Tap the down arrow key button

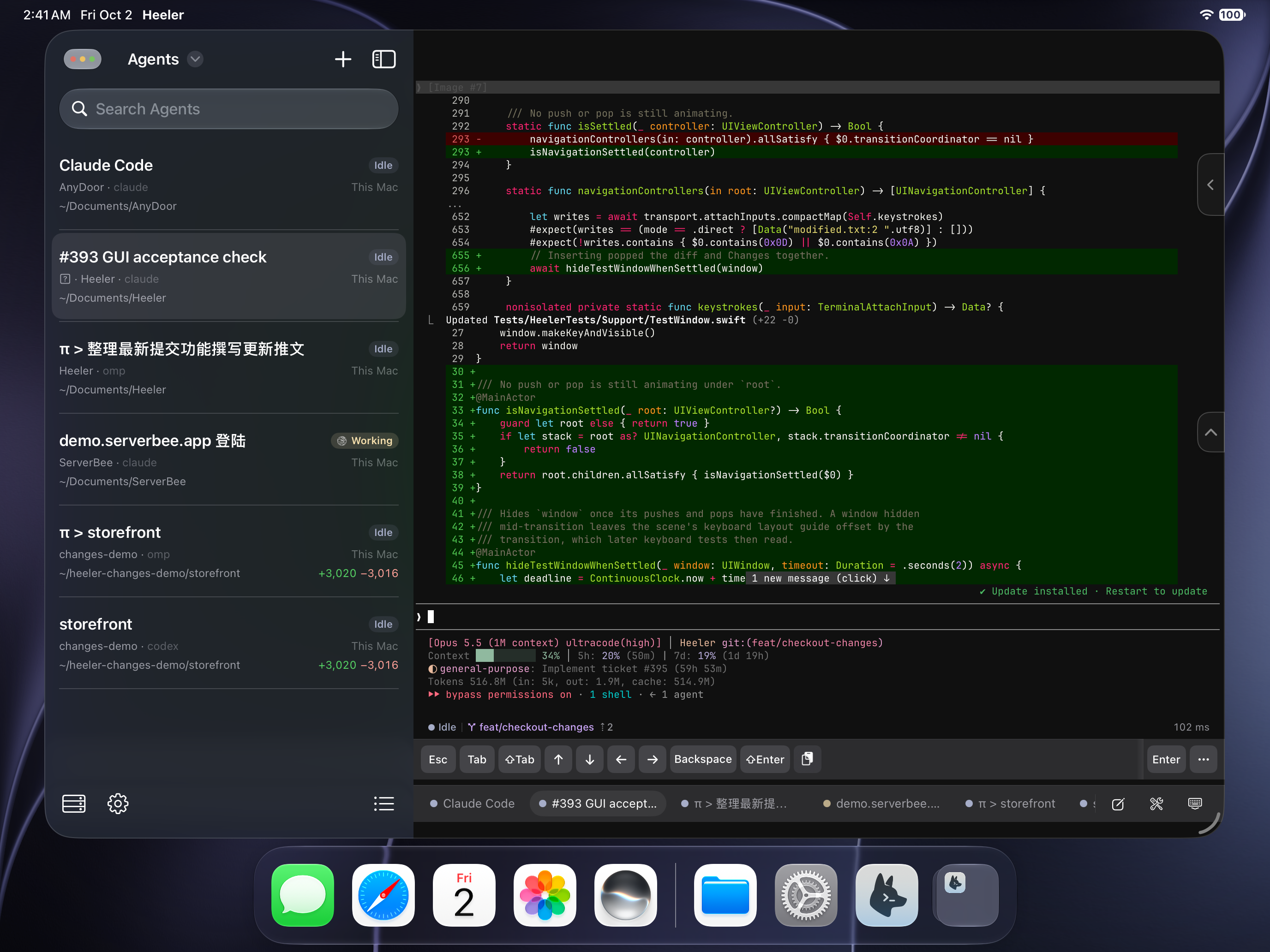(x=590, y=759)
